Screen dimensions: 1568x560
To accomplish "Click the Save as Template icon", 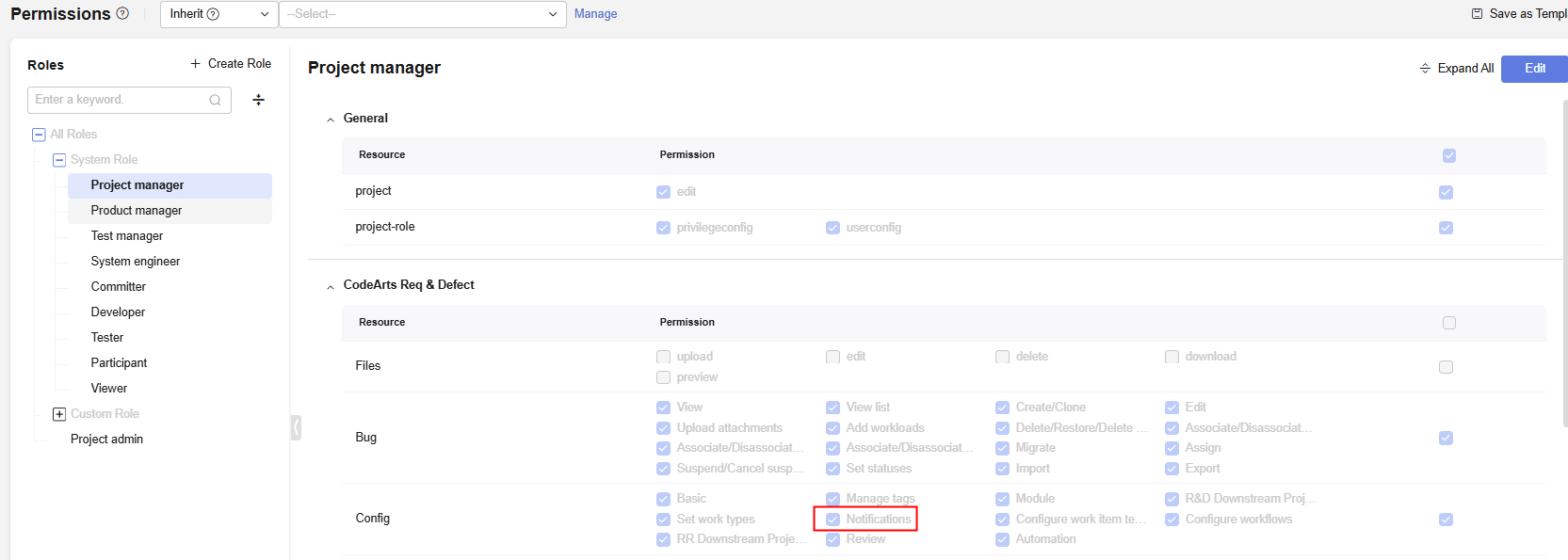I will [x=1477, y=14].
